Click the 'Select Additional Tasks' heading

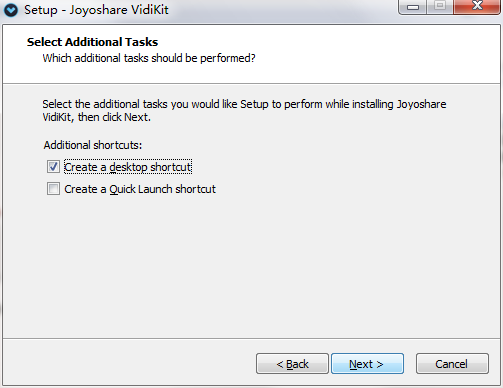coord(92,42)
